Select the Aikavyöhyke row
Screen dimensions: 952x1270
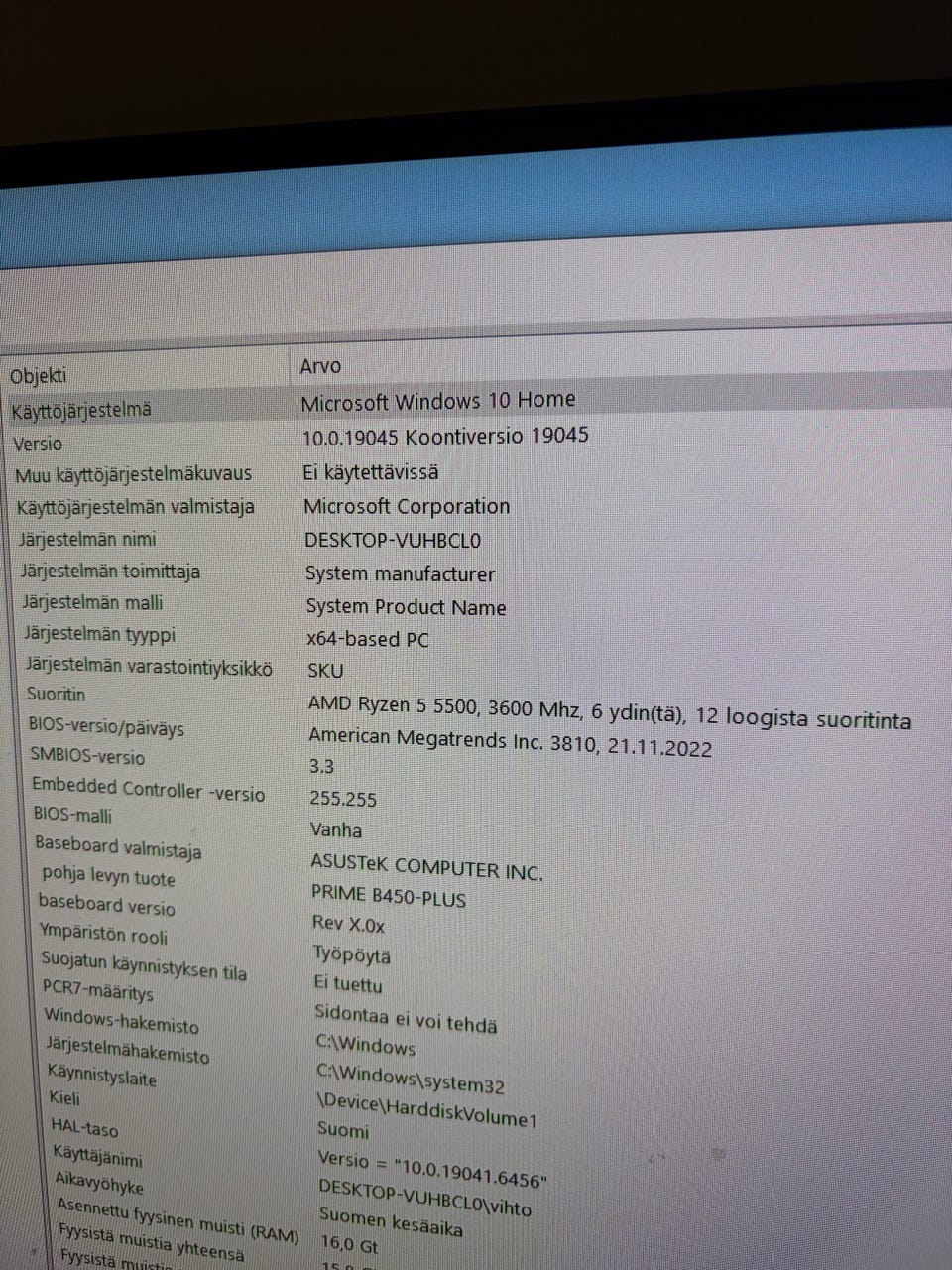[99, 1182]
